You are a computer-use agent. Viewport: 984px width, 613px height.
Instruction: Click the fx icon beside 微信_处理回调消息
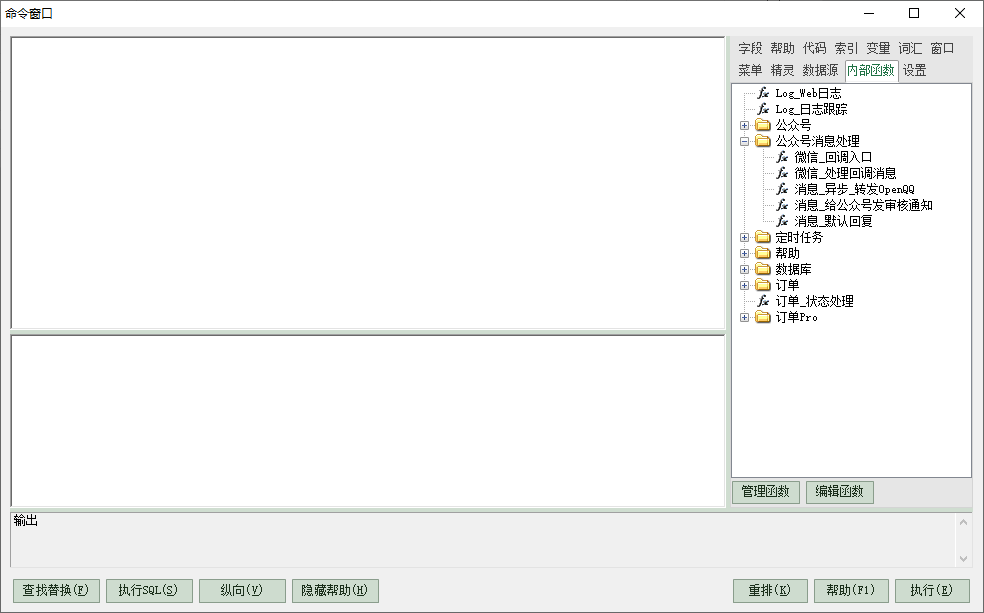[x=782, y=173]
